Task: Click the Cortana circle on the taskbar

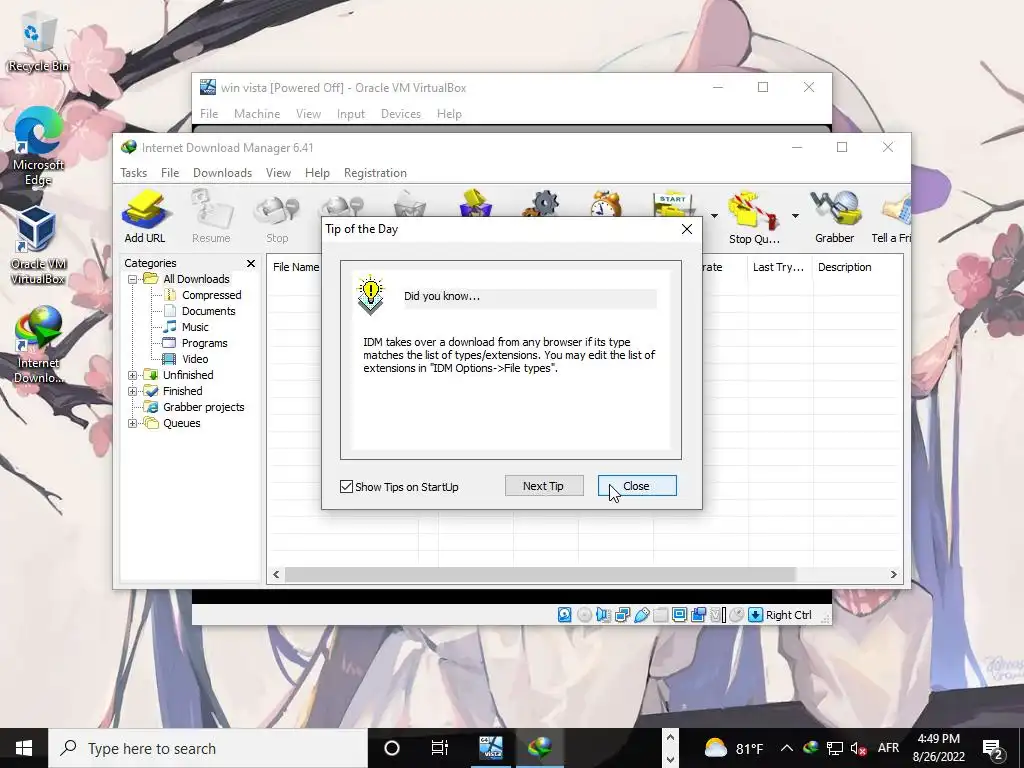Action: (x=391, y=748)
